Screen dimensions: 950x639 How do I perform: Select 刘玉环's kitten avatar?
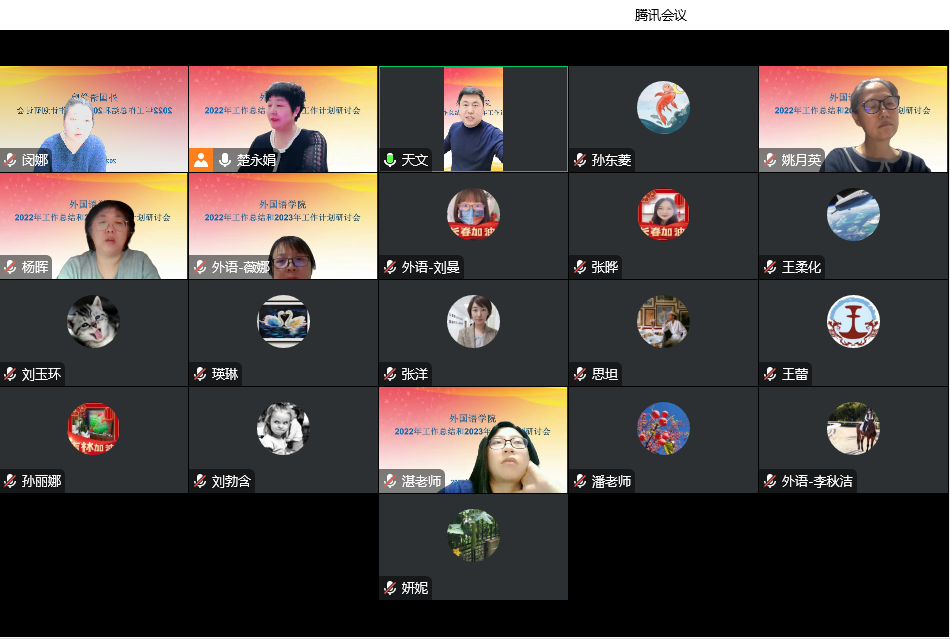(x=93, y=322)
